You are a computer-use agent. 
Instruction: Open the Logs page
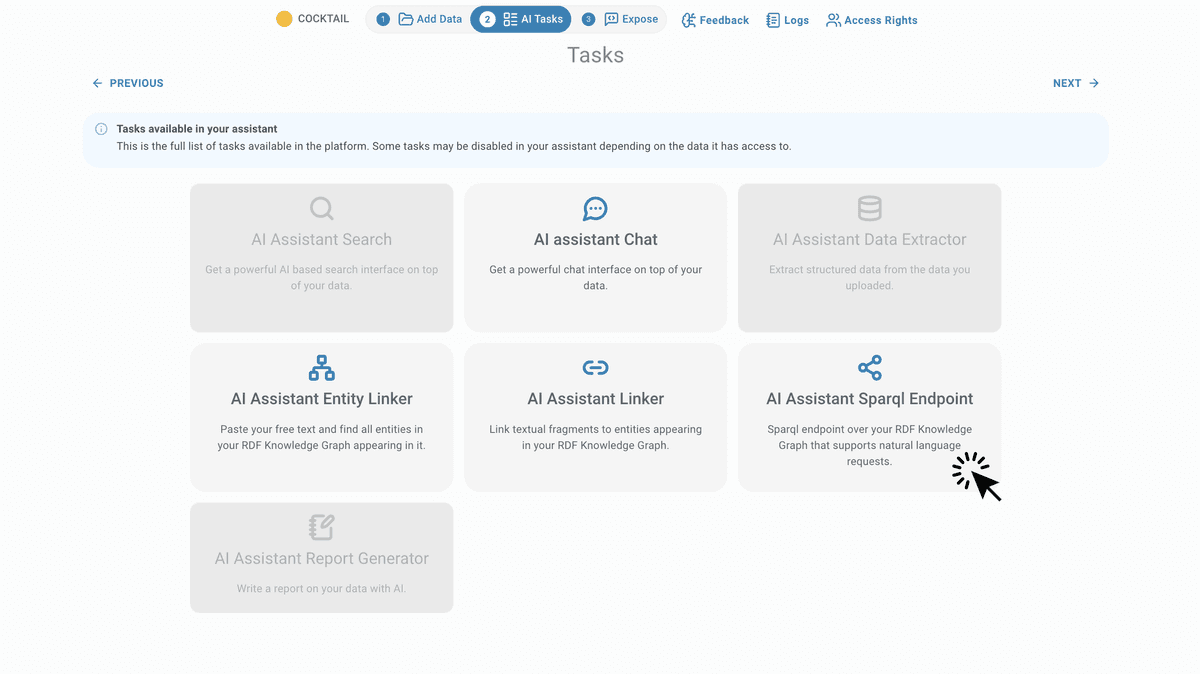pos(788,20)
